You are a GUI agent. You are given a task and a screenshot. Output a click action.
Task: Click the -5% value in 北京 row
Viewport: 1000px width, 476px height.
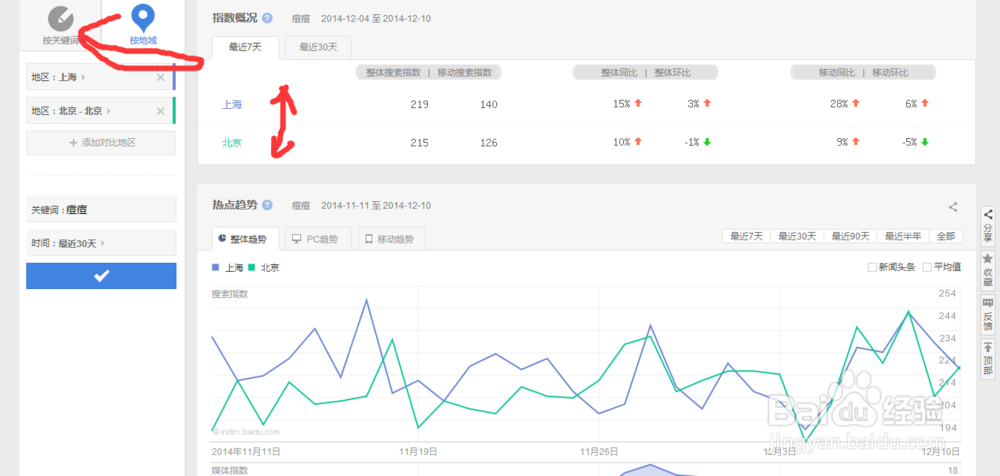tap(909, 142)
